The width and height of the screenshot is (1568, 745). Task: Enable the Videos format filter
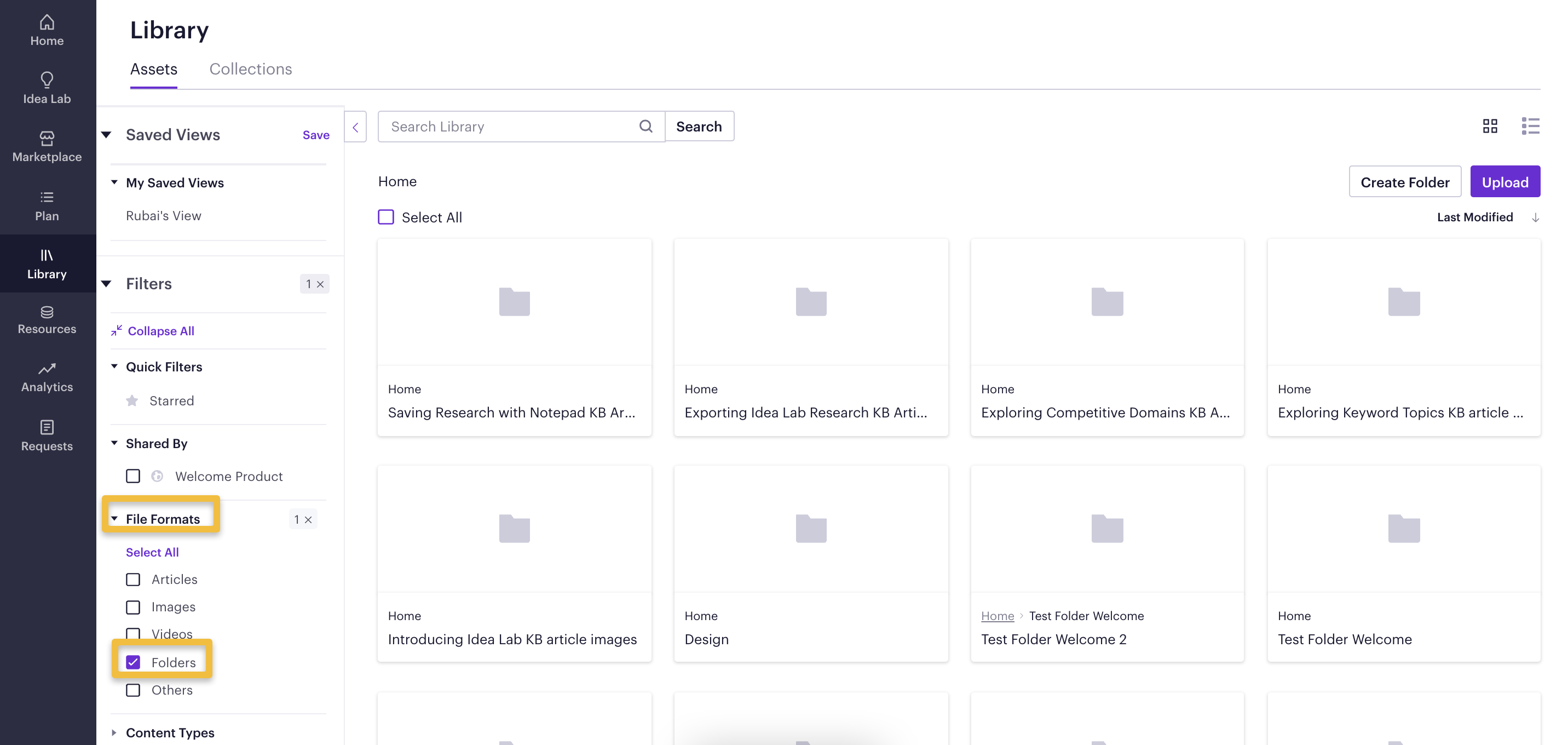[132, 634]
